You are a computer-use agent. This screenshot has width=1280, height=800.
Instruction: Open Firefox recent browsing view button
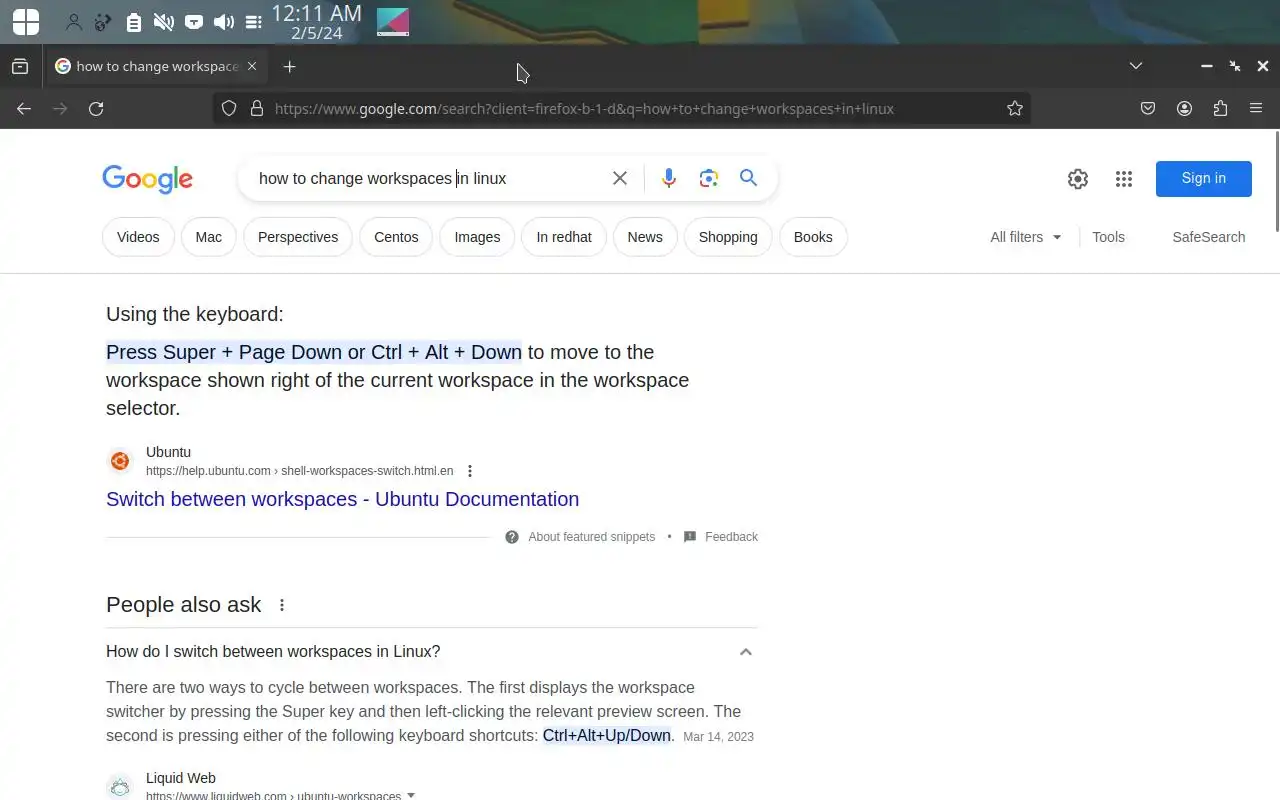coord(20,66)
